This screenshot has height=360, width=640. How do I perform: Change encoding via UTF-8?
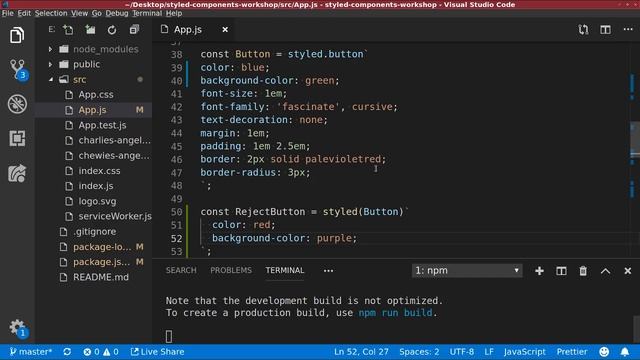pos(462,351)
